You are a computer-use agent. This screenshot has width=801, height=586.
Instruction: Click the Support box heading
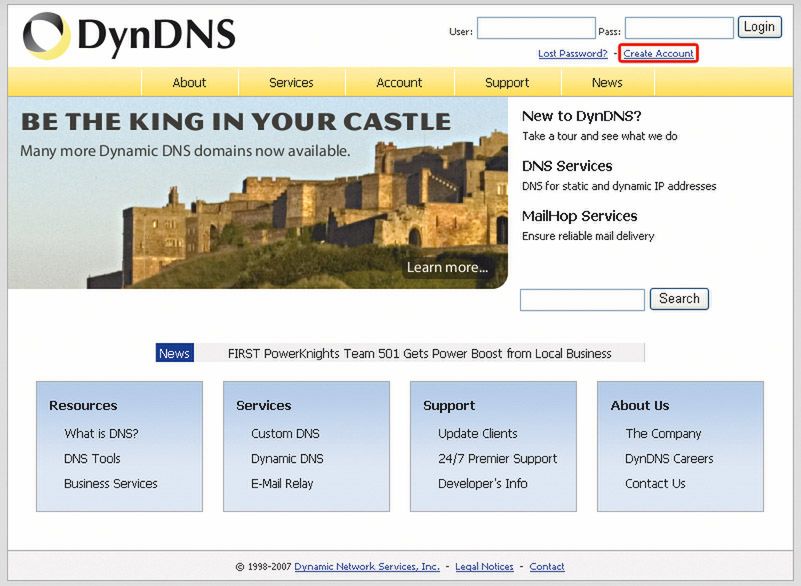449,406
